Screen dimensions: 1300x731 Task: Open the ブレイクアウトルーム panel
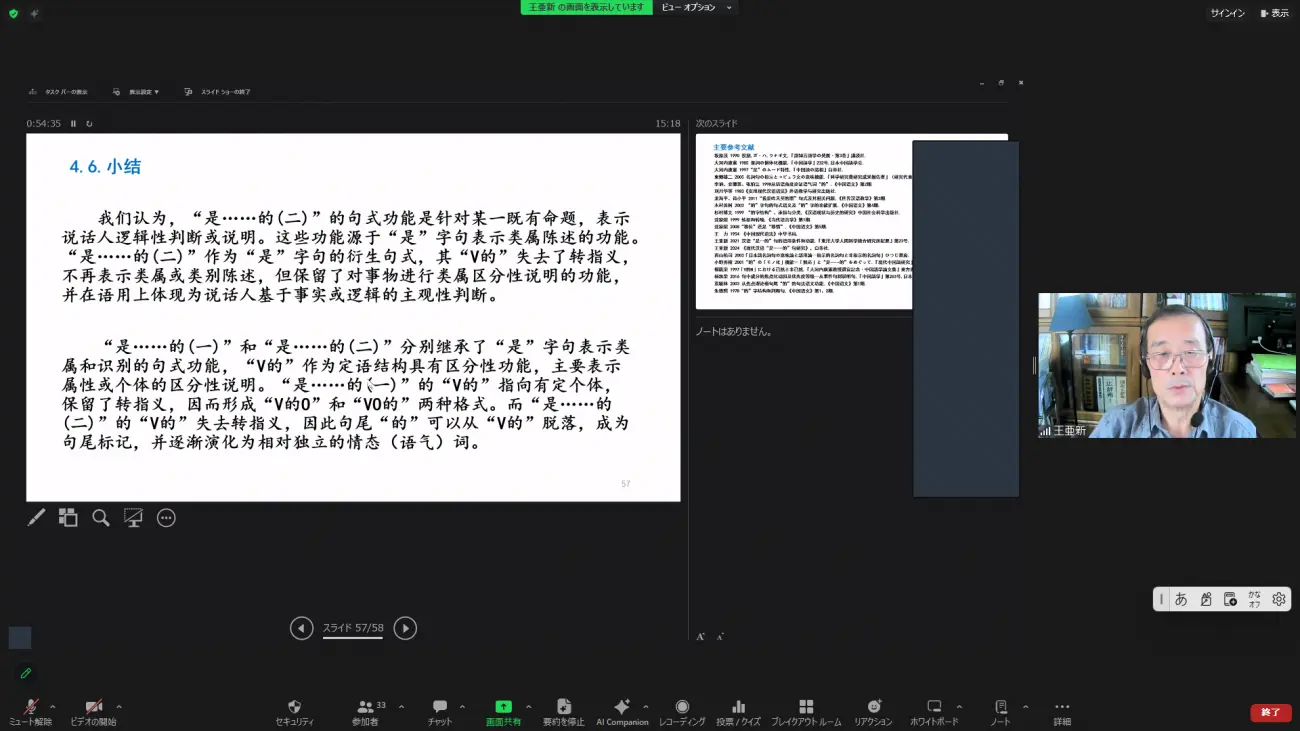[x=805, y=711]
